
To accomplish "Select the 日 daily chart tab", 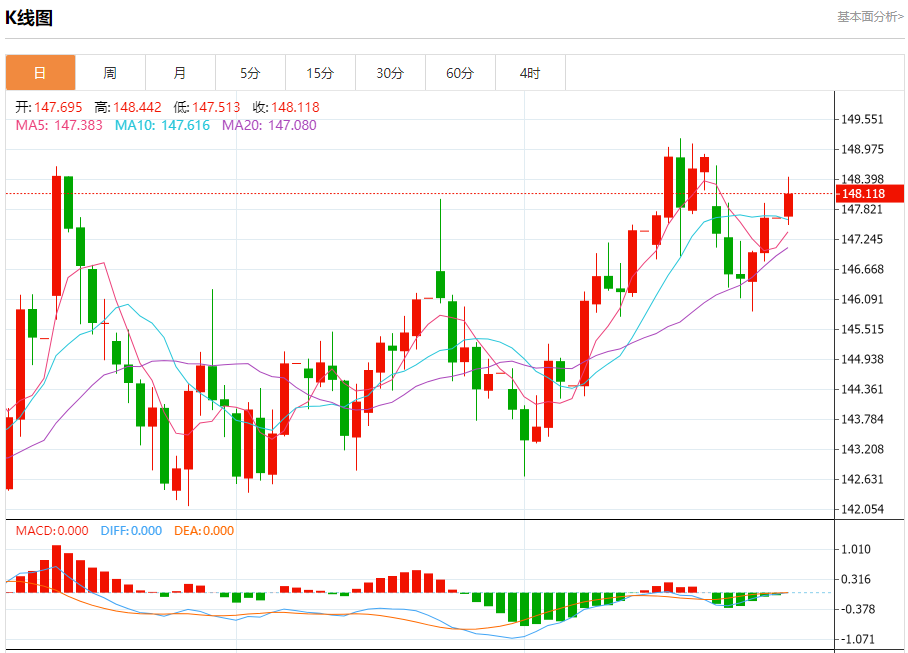I will tap(41, 73).
